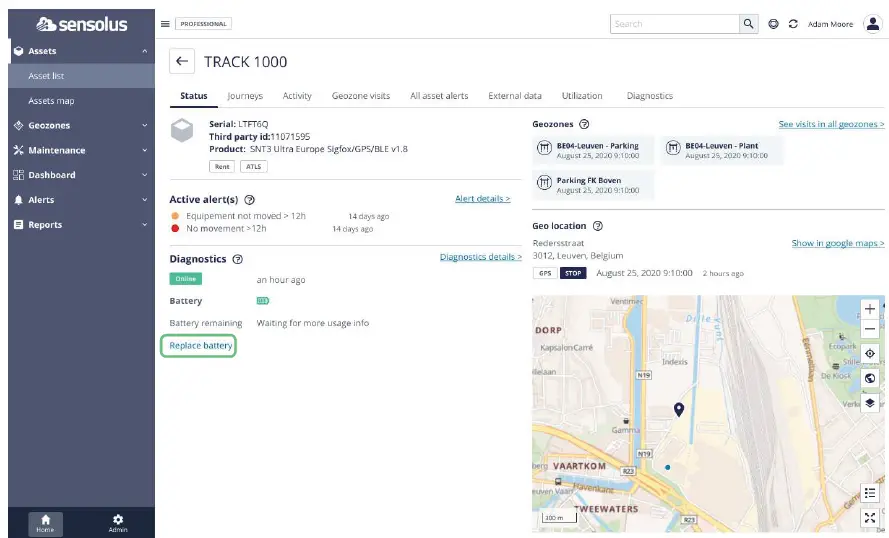Image resolution: width=889 pixels, height=538 pixels.
Task: Click the back arrow button
Action: [182, 61]
